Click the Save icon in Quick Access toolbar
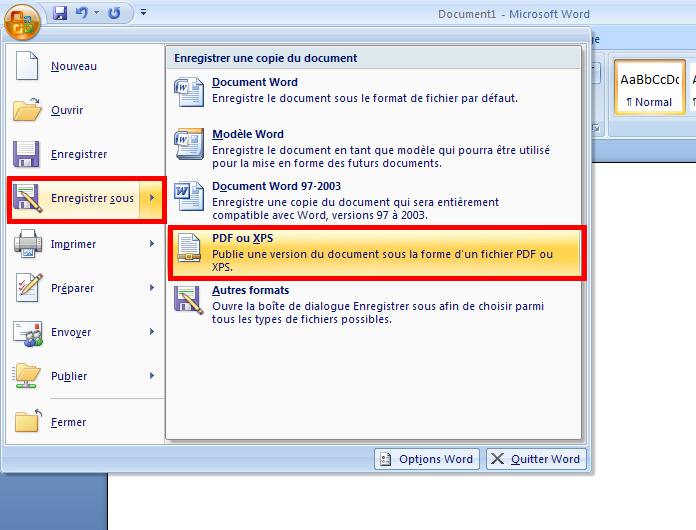 (60, 14)
